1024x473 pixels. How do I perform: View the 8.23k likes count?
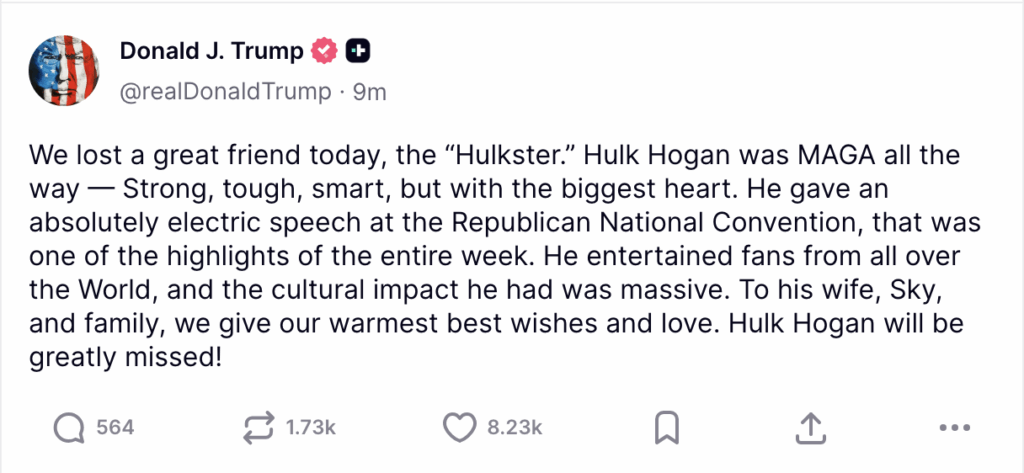(514, 428)
